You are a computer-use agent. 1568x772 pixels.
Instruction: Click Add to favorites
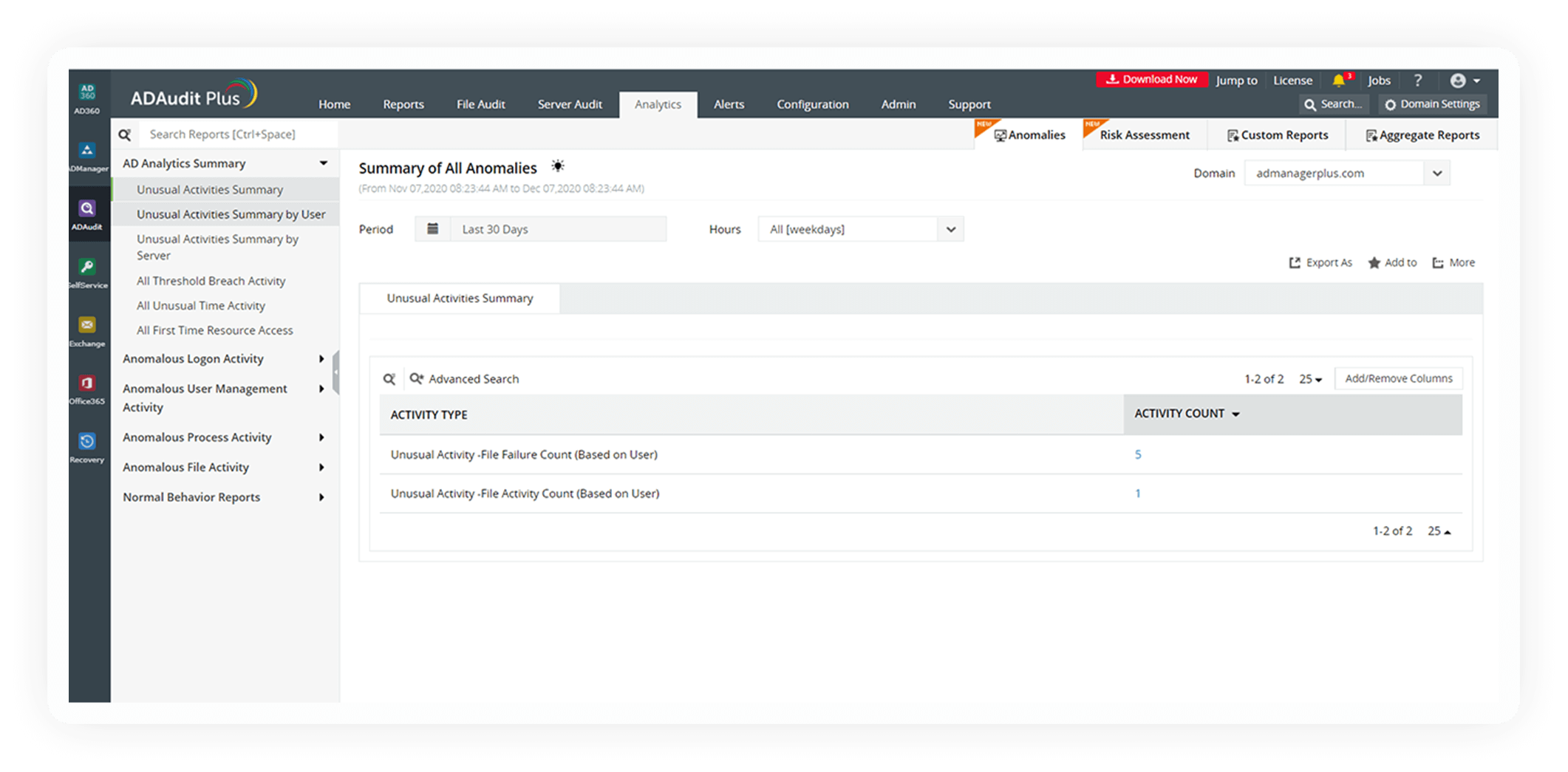click(1392, 262)
